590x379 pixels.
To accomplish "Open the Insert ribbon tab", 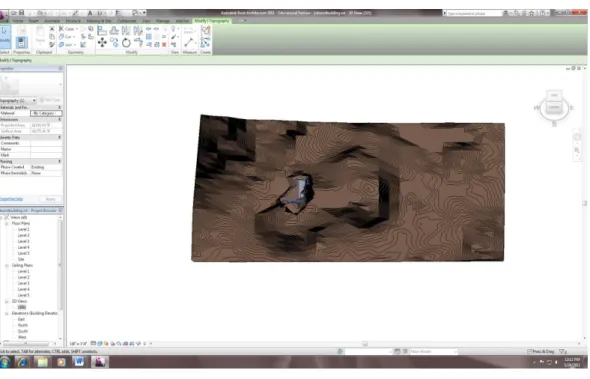I will click(33, 21).
